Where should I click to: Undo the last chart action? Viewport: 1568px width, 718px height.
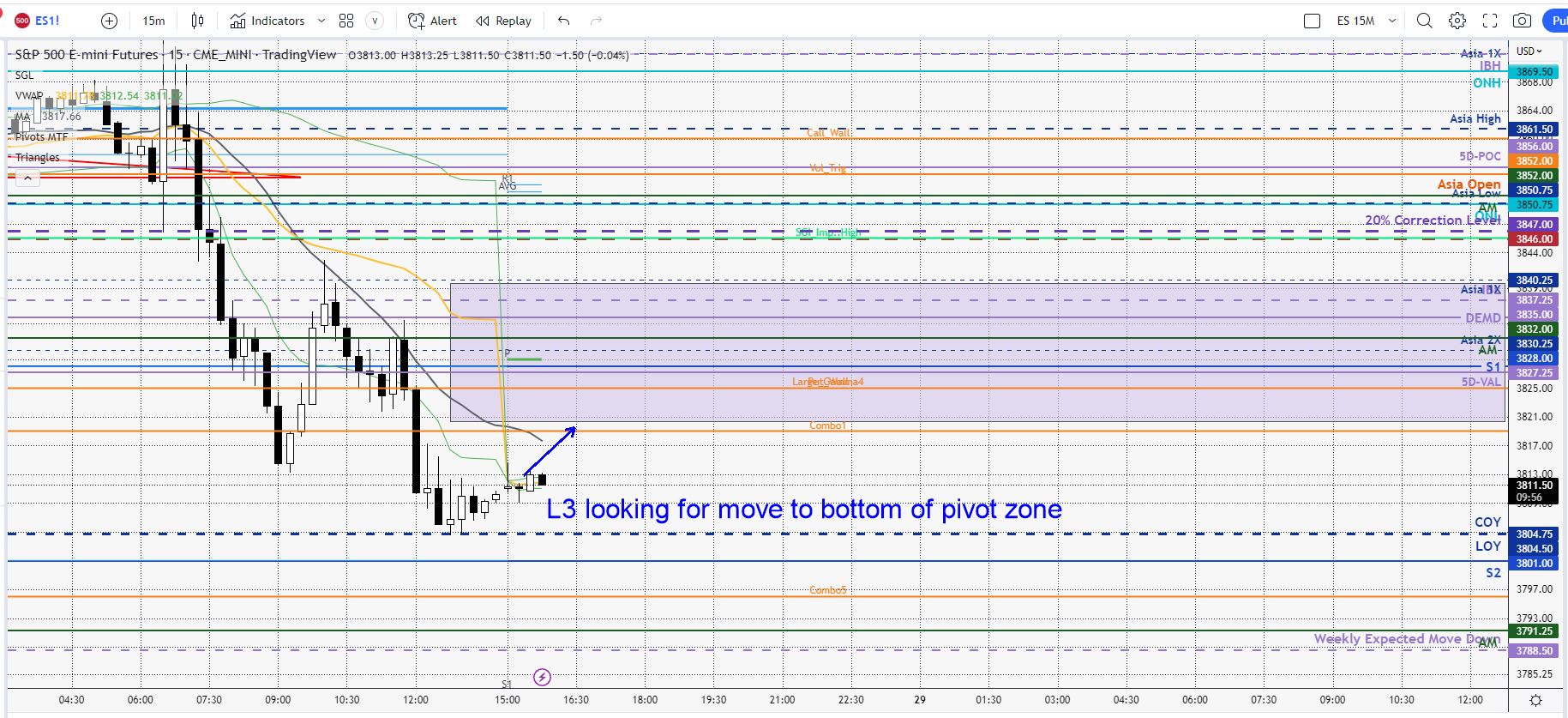(x=563, y=21)
